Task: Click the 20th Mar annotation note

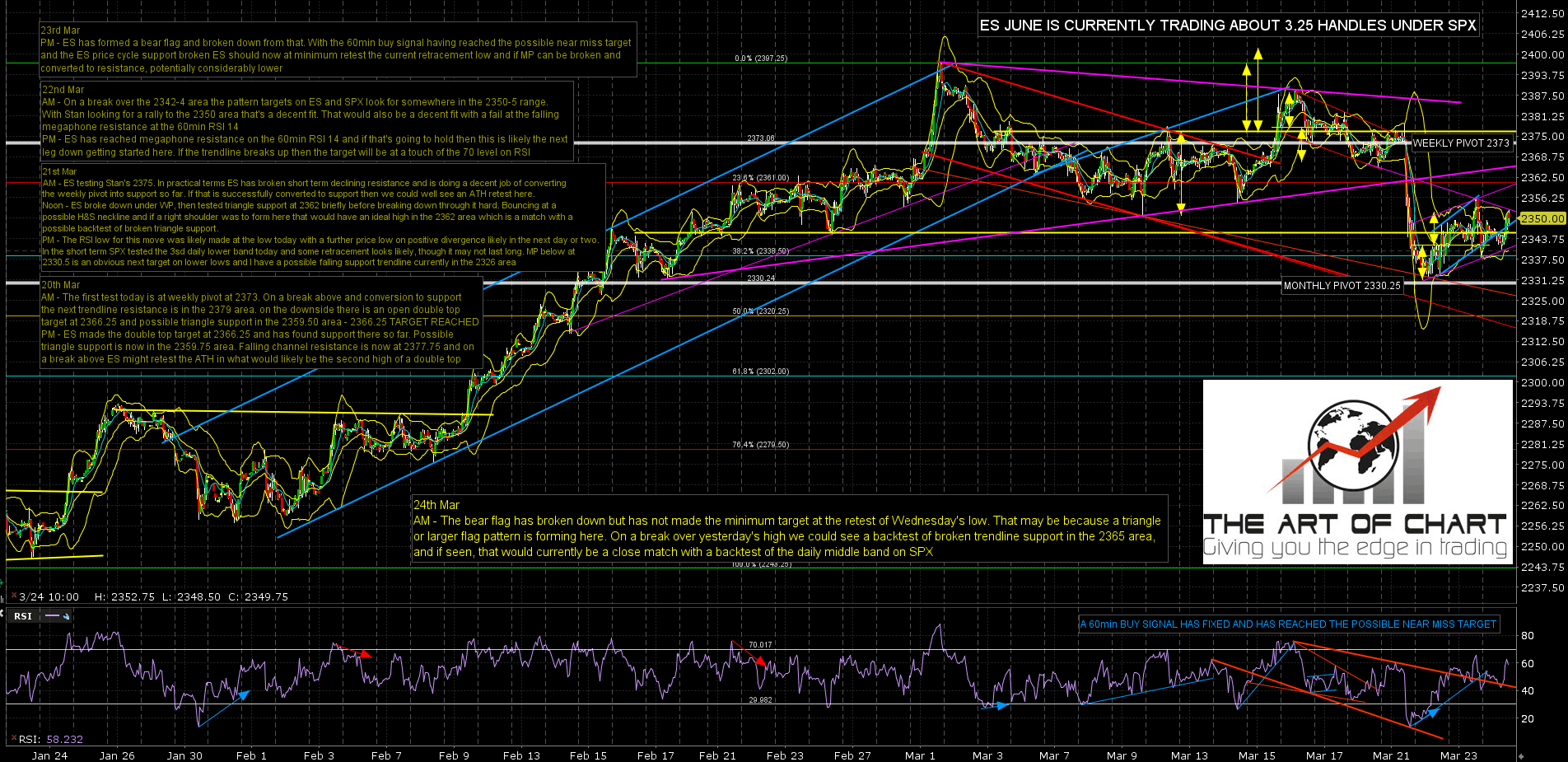Action: (x=261, y=322)
